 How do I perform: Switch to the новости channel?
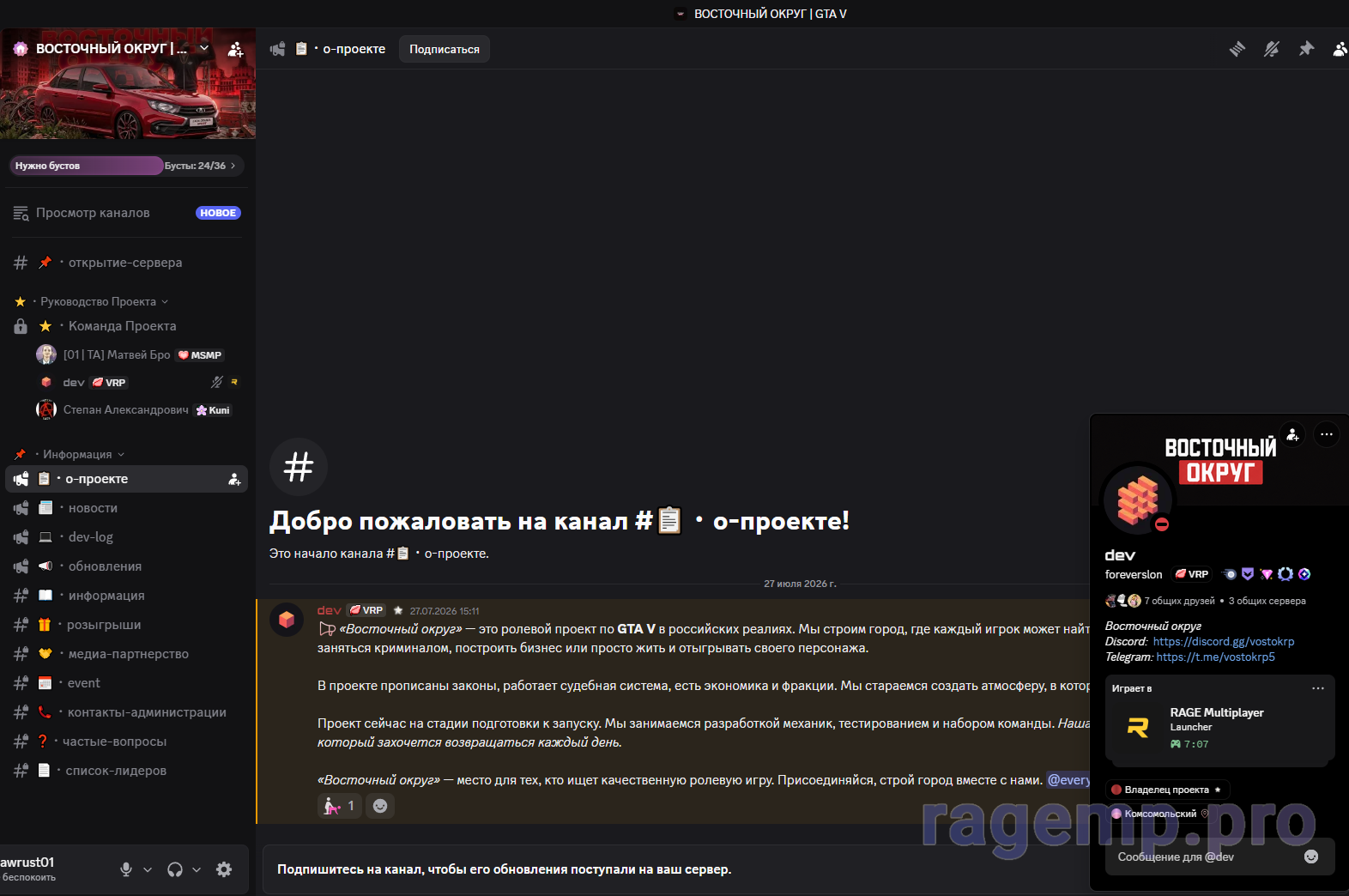(x=127, y=508)
